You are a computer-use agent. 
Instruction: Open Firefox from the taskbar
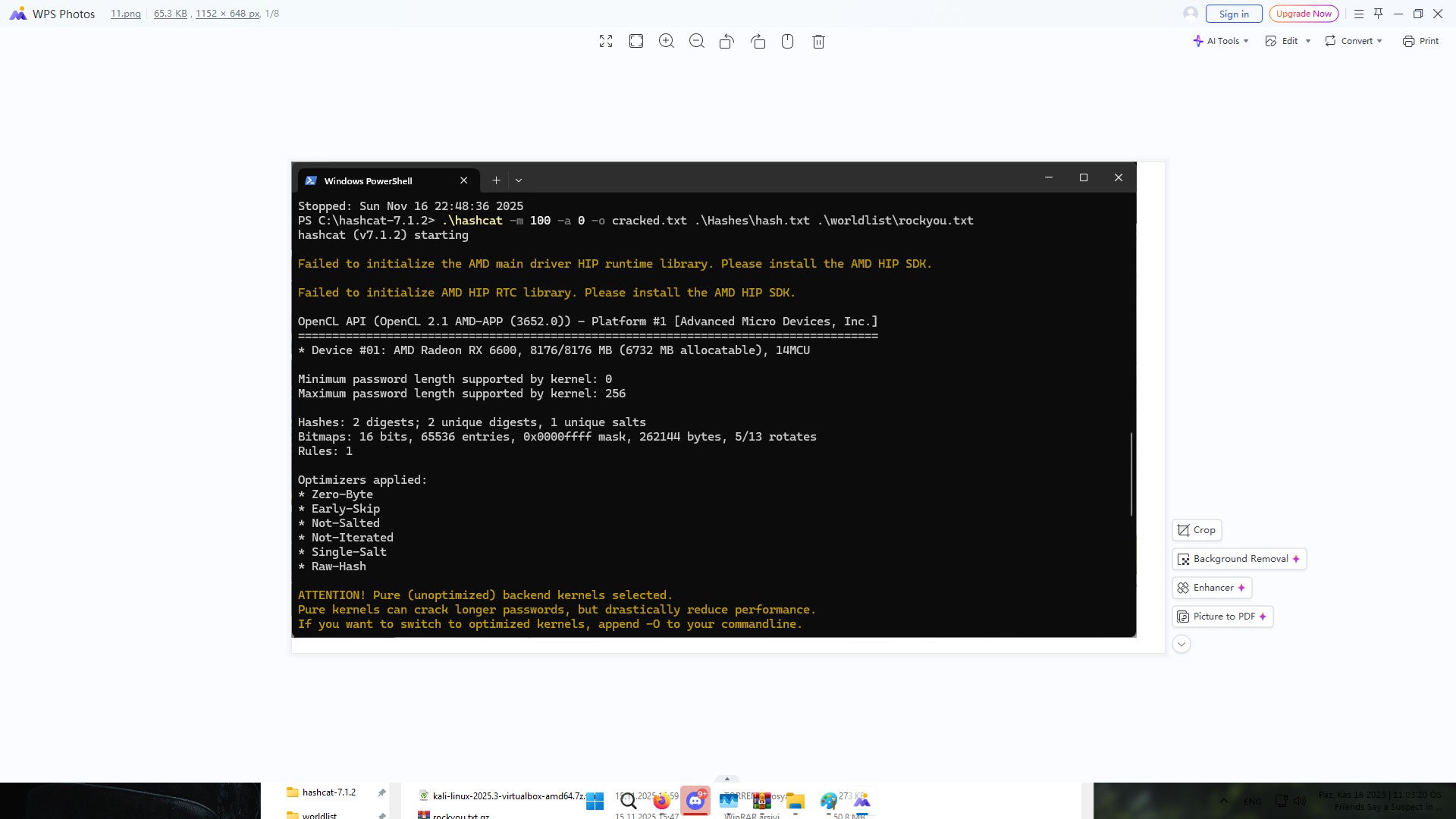pyautogui.click(x=662, y=801)
